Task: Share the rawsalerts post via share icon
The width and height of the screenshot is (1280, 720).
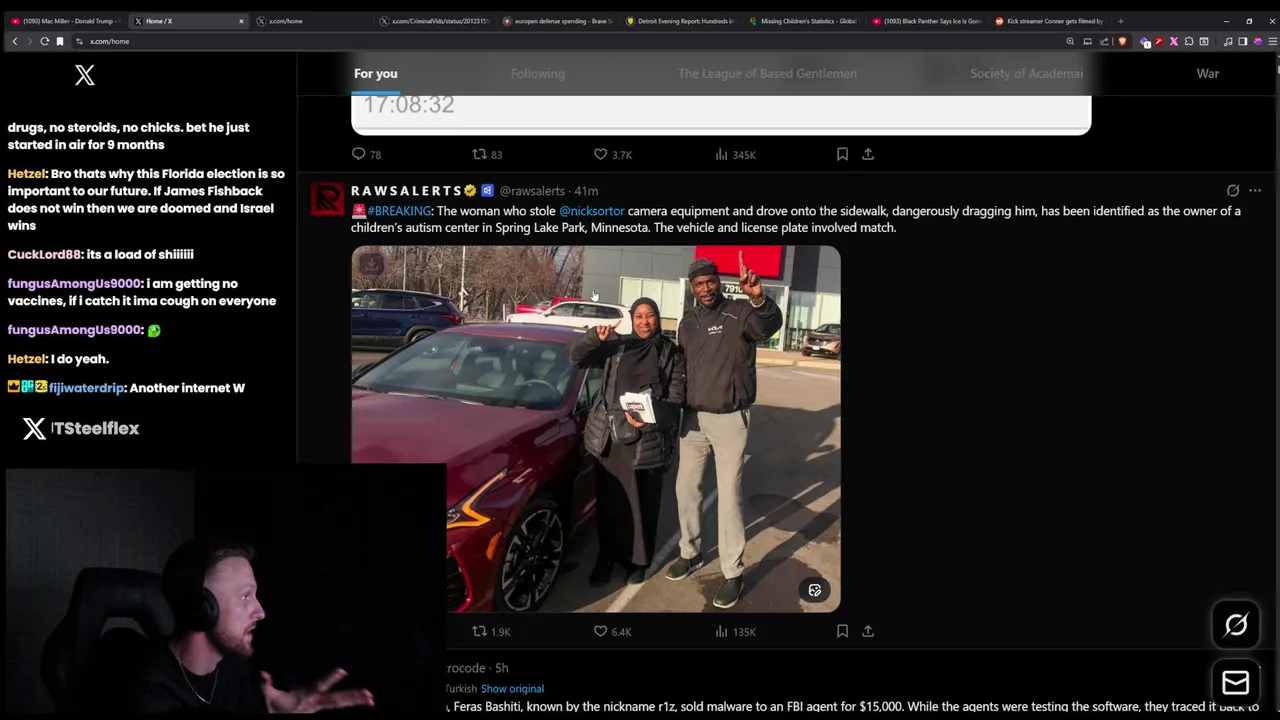Action: point(868,631)
